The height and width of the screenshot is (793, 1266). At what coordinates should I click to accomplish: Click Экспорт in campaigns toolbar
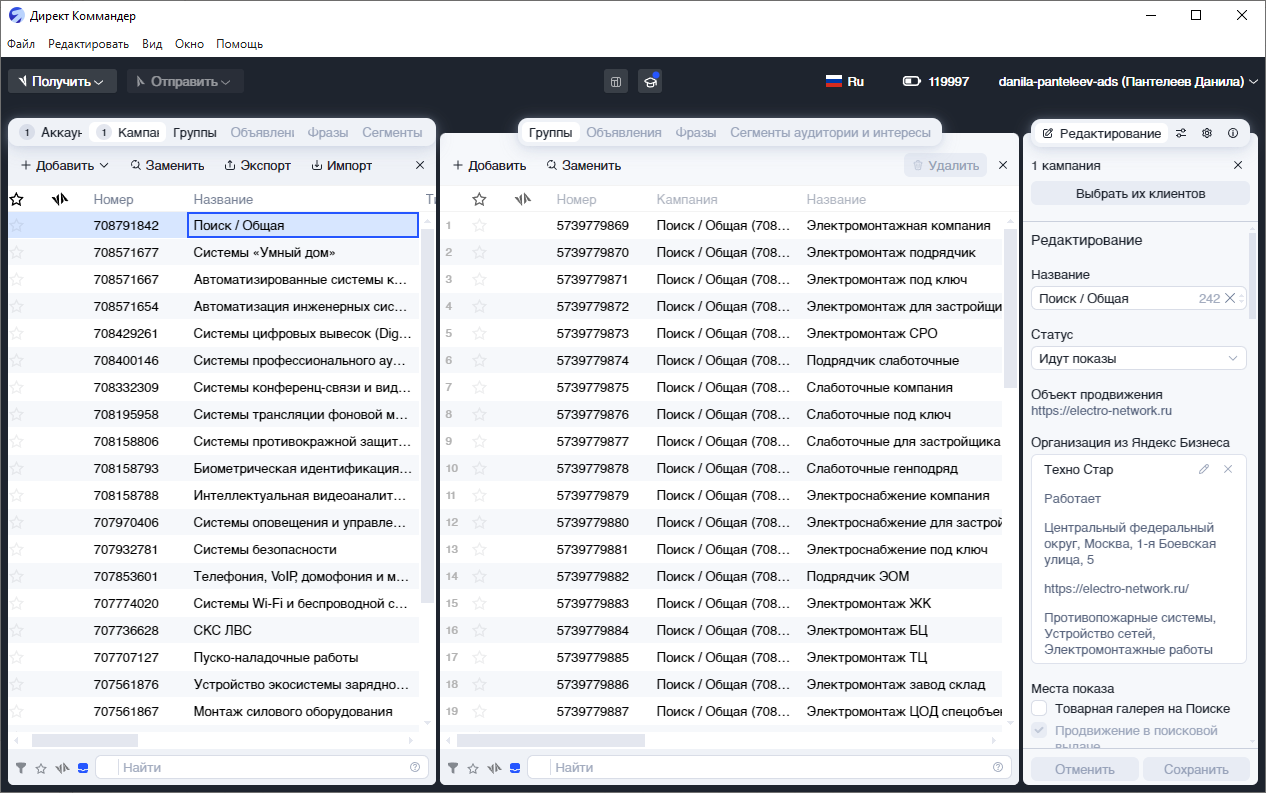coord(257,165)
